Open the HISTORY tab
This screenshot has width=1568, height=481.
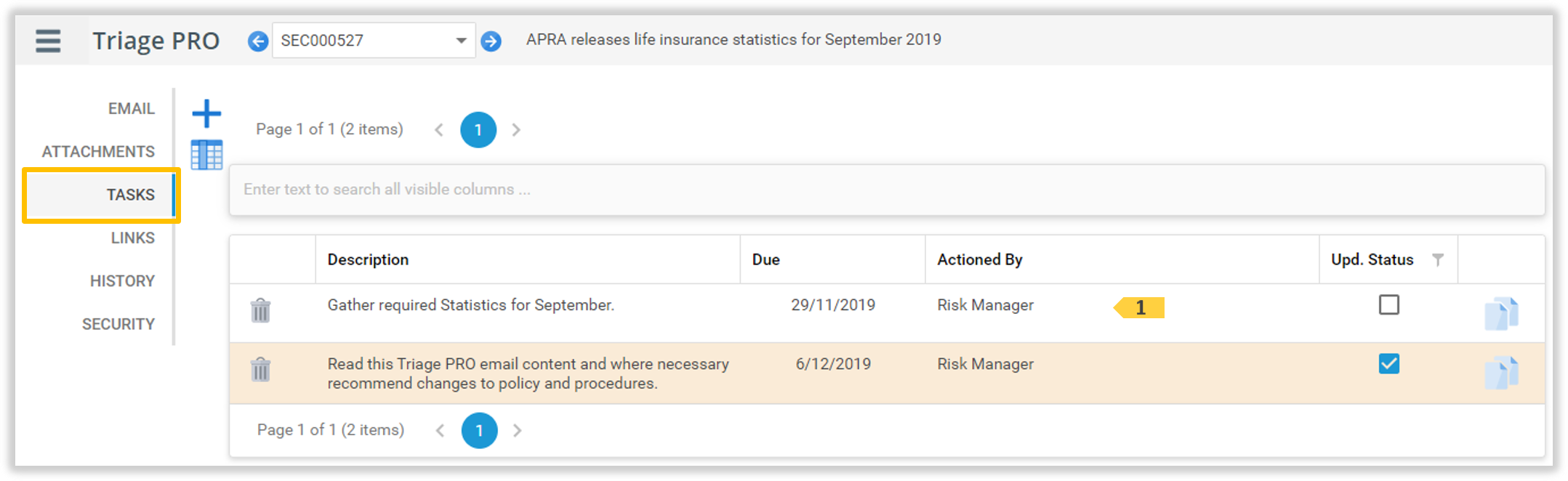[x=122, y=281]
